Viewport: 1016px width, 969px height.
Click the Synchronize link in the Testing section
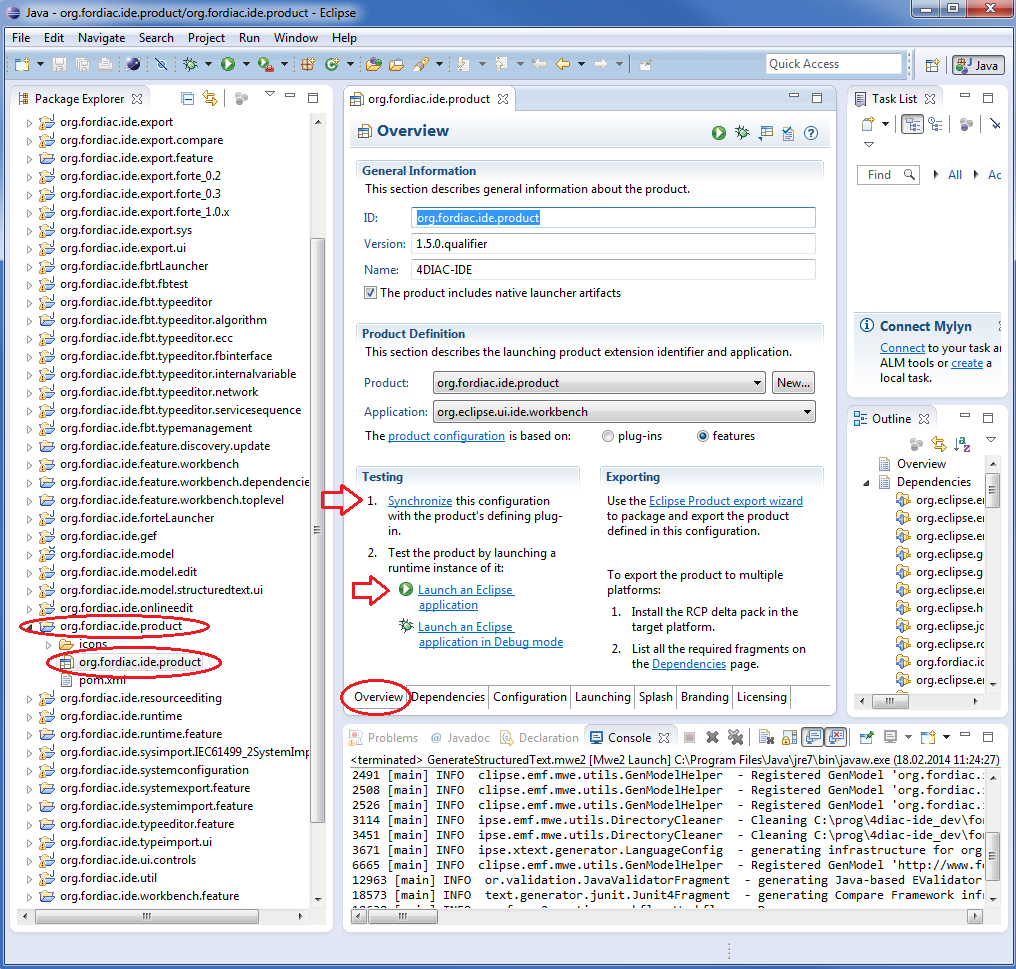click(x=420, y=500)
